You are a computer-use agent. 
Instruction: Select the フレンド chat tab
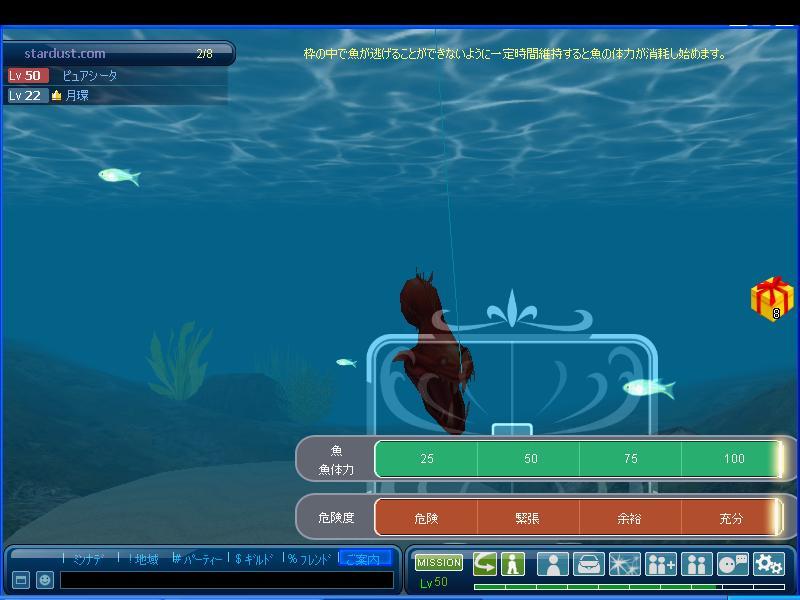tap(309, 559)
